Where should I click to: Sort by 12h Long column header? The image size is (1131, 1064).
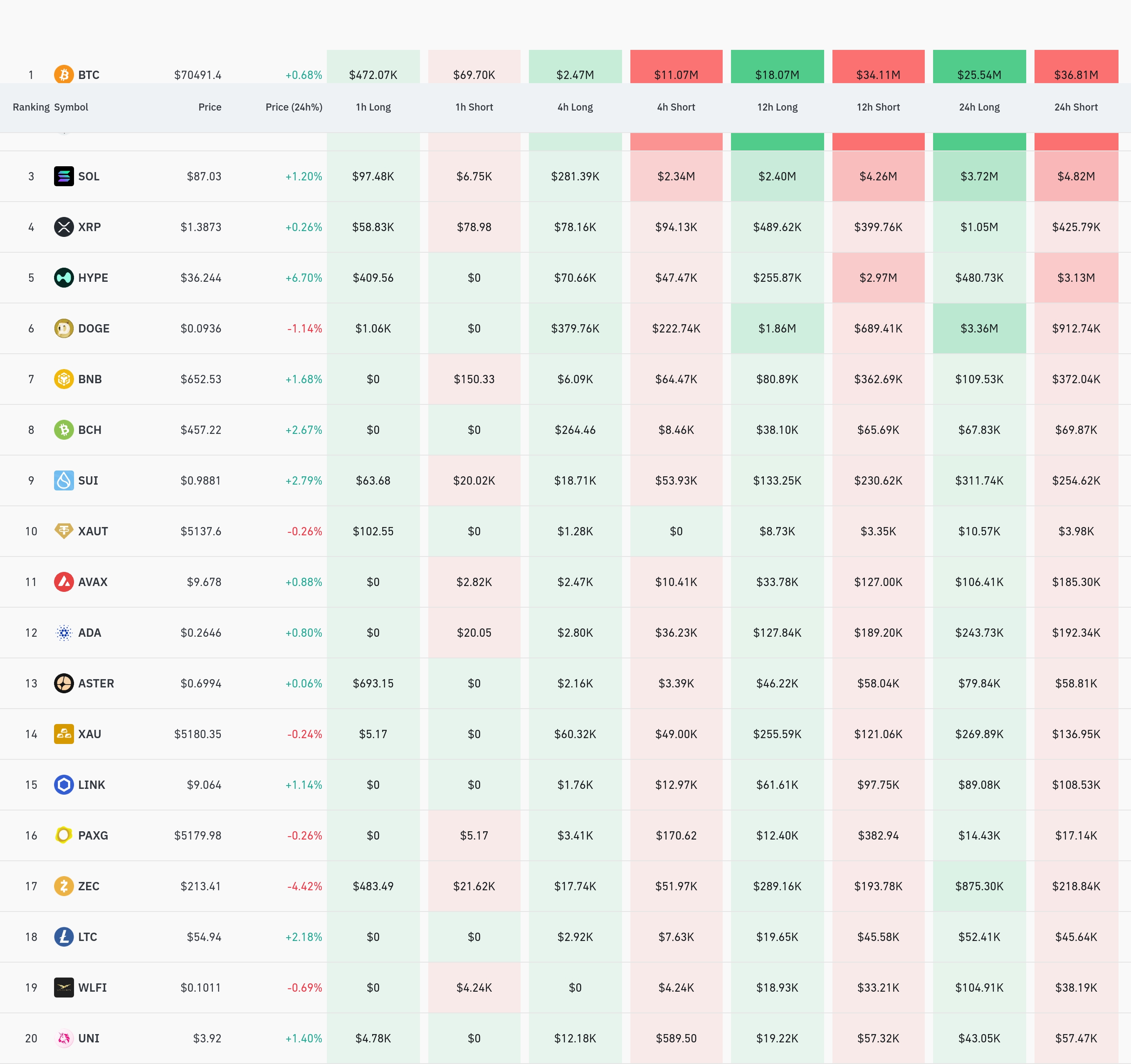(777, 107)
